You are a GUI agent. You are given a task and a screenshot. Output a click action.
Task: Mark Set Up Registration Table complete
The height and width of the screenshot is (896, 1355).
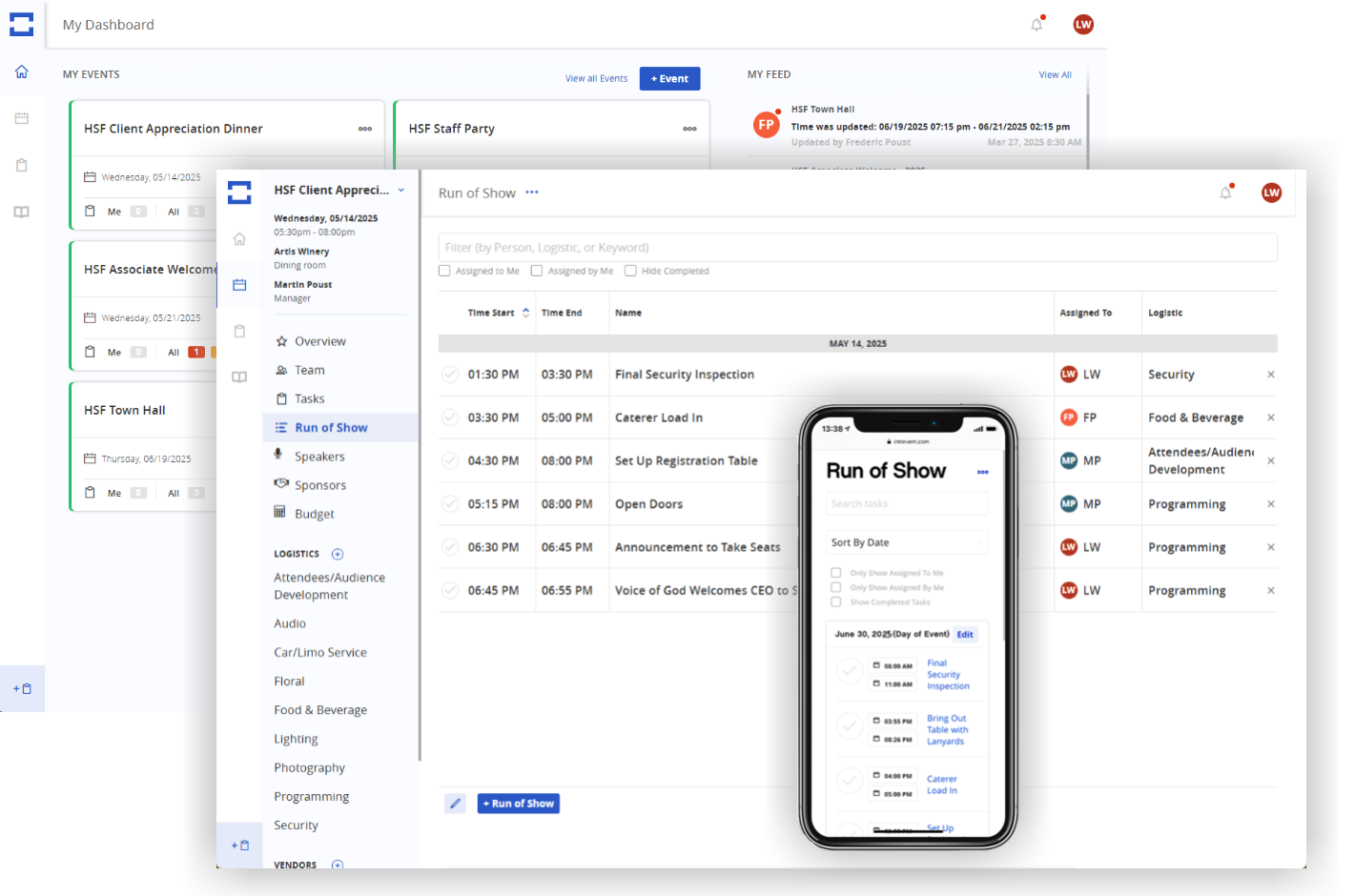[x=450, y=460]
